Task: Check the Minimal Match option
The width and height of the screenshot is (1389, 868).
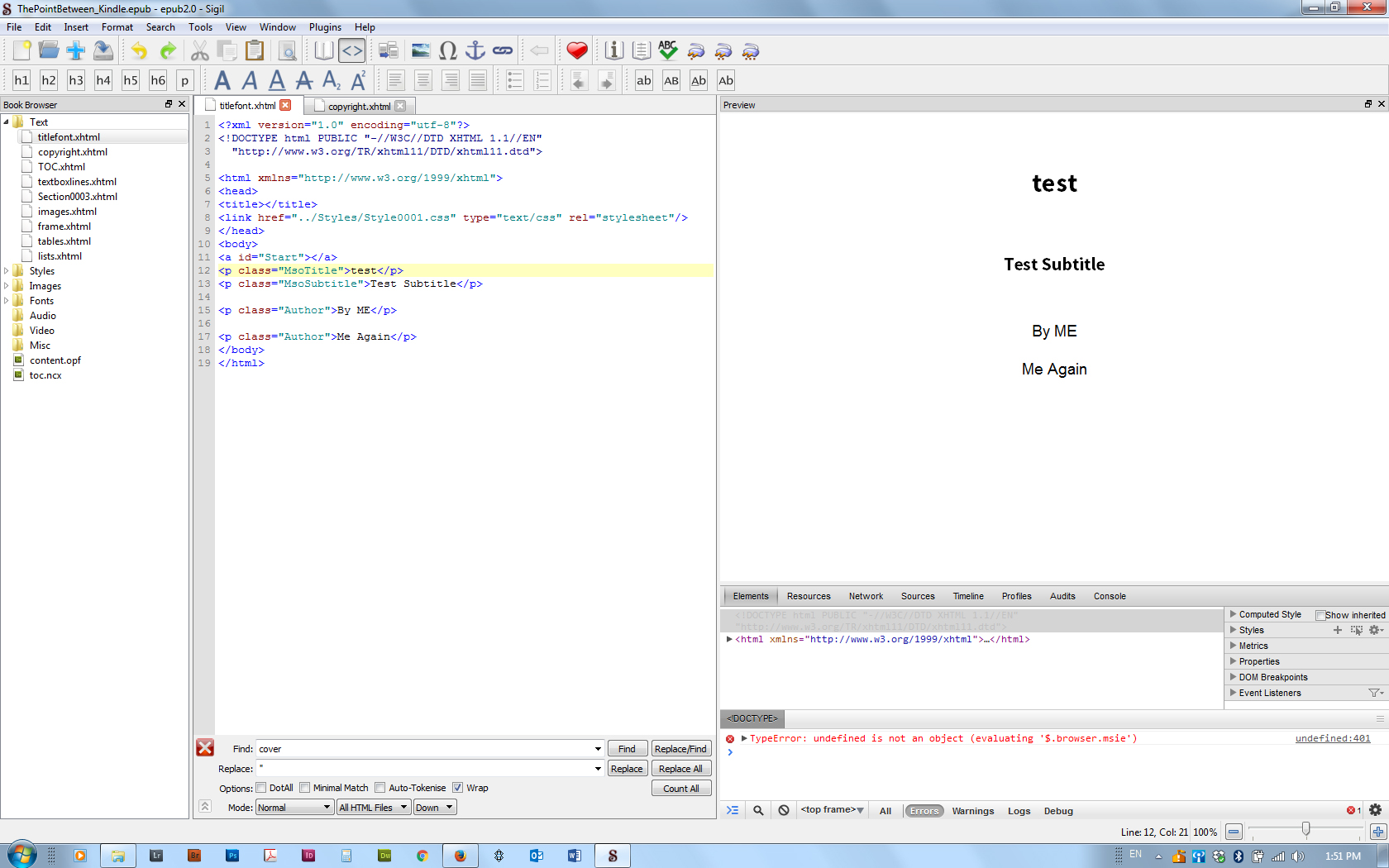Action: 305,788
